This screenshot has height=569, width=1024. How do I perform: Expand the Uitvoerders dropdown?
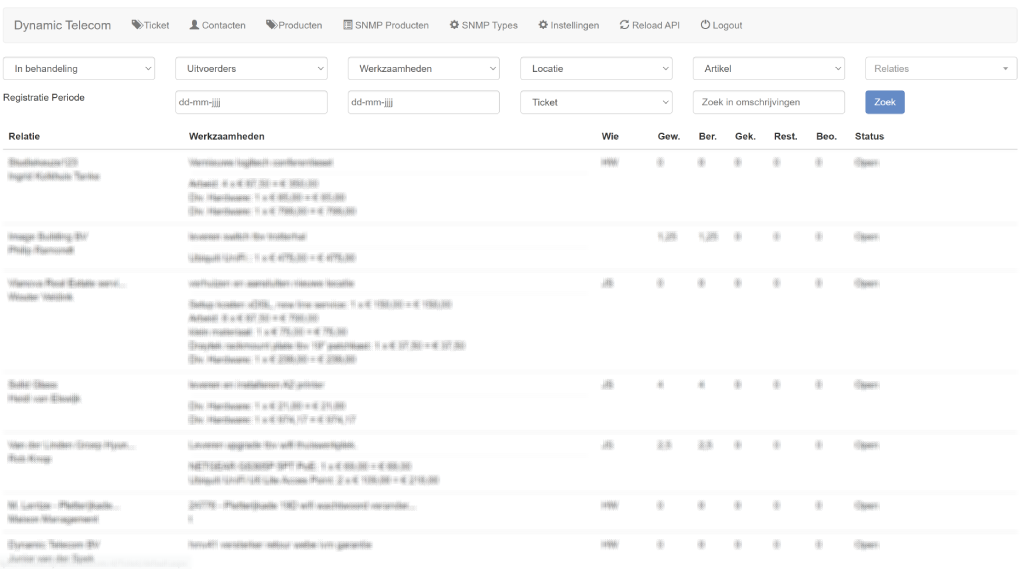251,69
